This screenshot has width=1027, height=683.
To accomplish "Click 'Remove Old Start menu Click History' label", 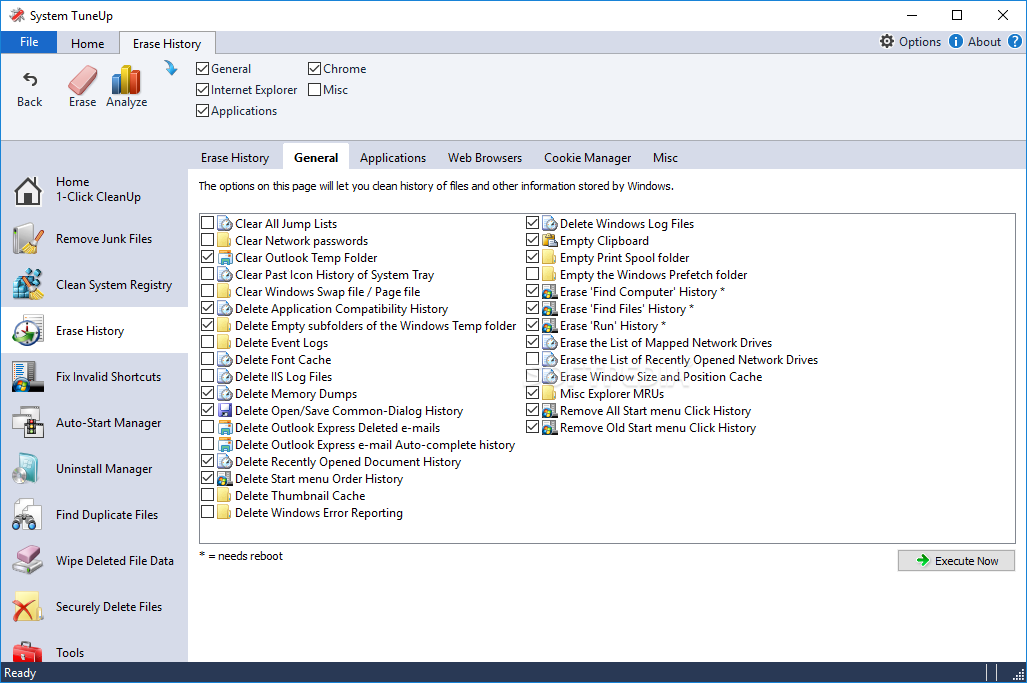I will tap(658, 428).
